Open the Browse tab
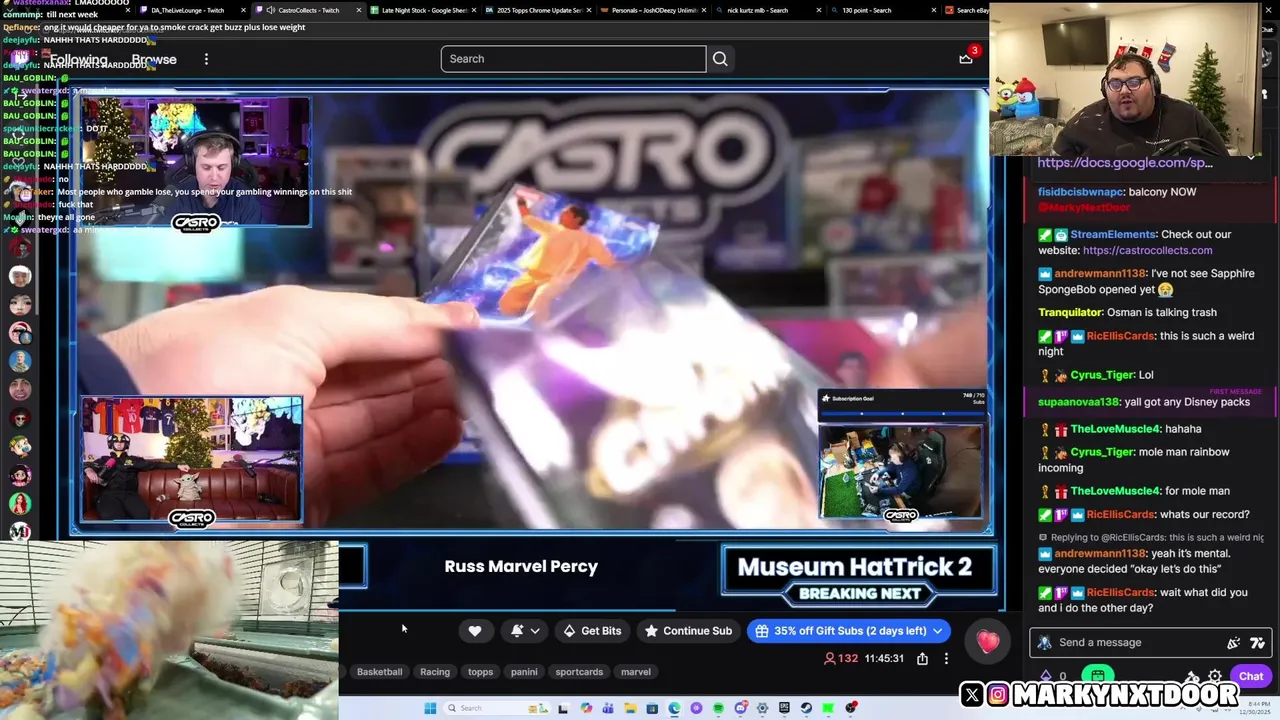The height and width of the screenshot is (720, 1280). tap(154, 59)
